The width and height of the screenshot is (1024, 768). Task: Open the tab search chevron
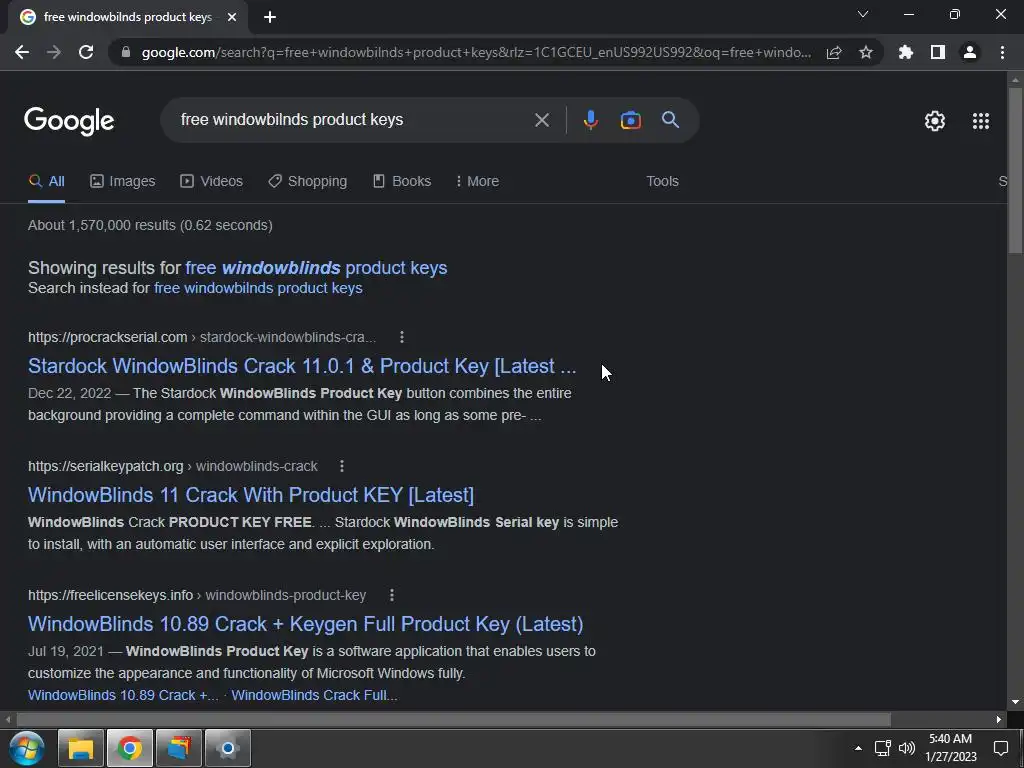(863, 14)
